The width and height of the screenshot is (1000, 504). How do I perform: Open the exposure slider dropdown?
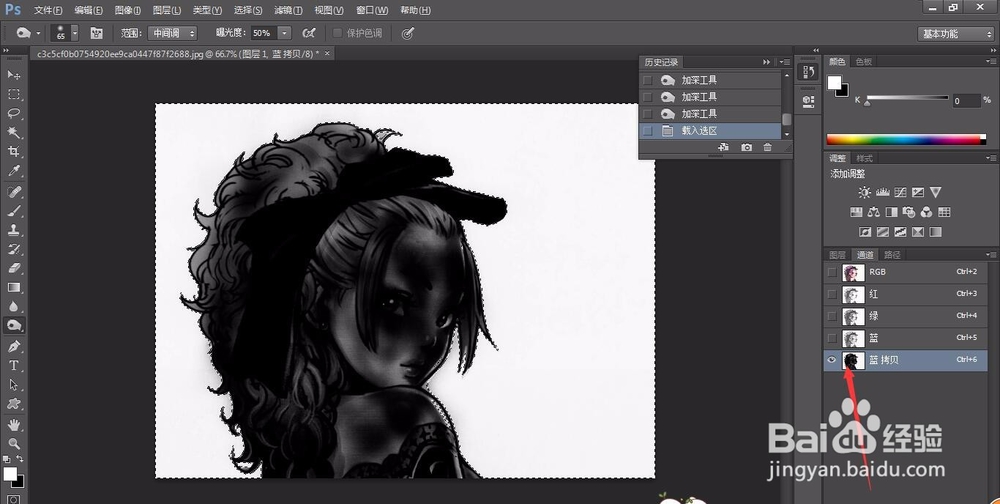[285, 33]
